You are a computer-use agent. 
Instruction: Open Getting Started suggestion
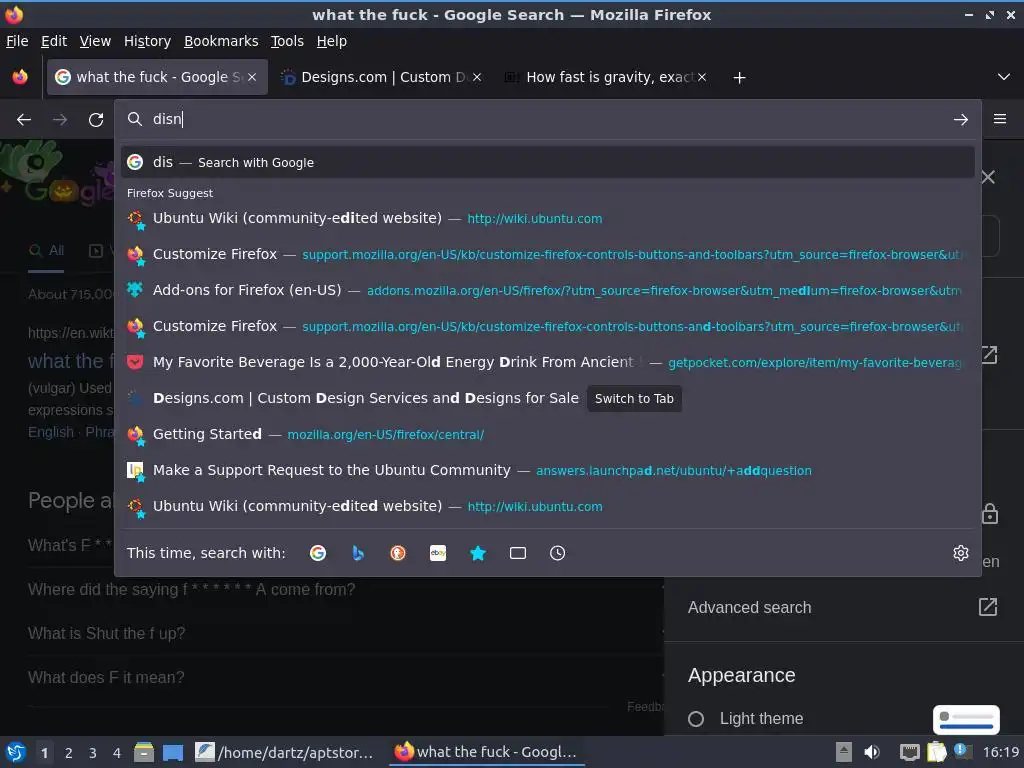click(548, 434)
